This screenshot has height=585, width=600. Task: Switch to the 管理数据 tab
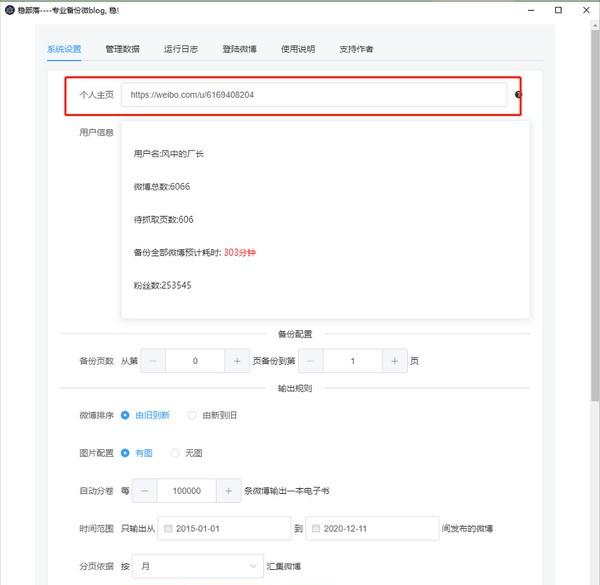click(x=122, y=49)
